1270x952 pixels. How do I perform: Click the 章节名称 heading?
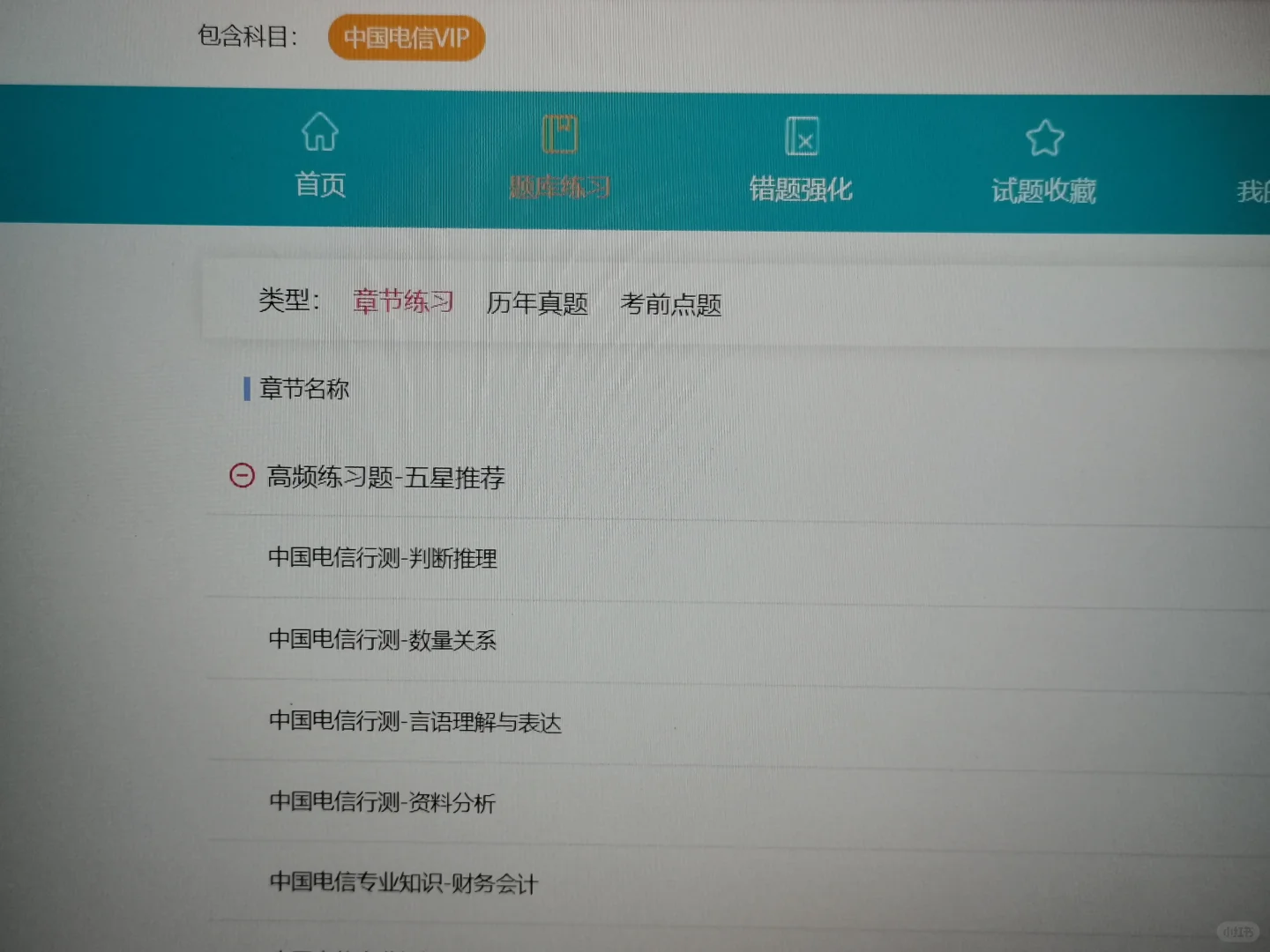[x=304, y=388]
